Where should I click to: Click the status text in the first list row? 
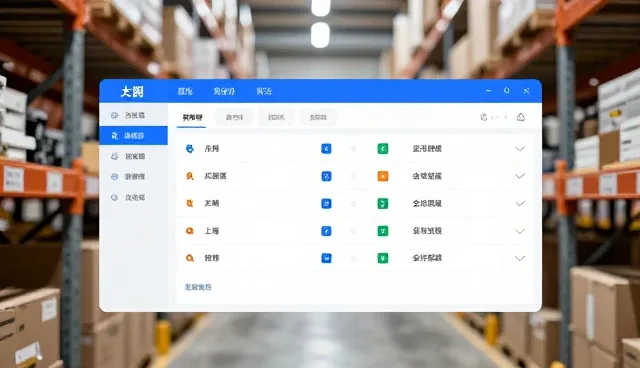point(427,149)
